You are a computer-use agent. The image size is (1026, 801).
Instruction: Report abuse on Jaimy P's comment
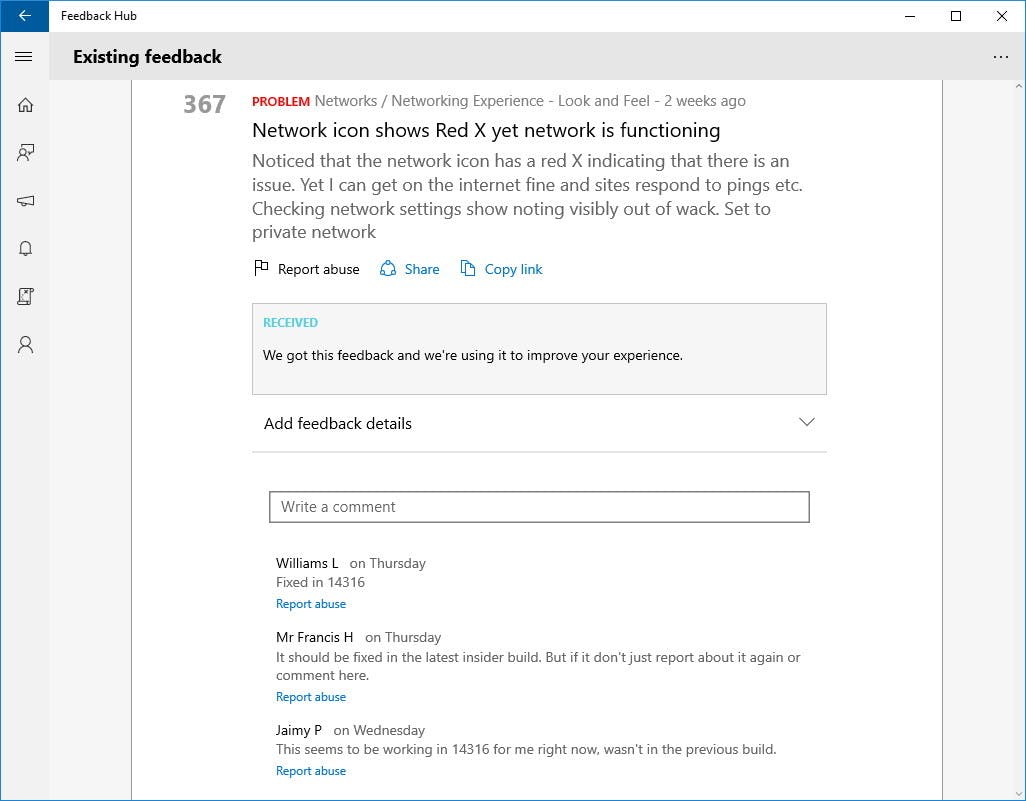pyautogui.click(x=311, y=771)
